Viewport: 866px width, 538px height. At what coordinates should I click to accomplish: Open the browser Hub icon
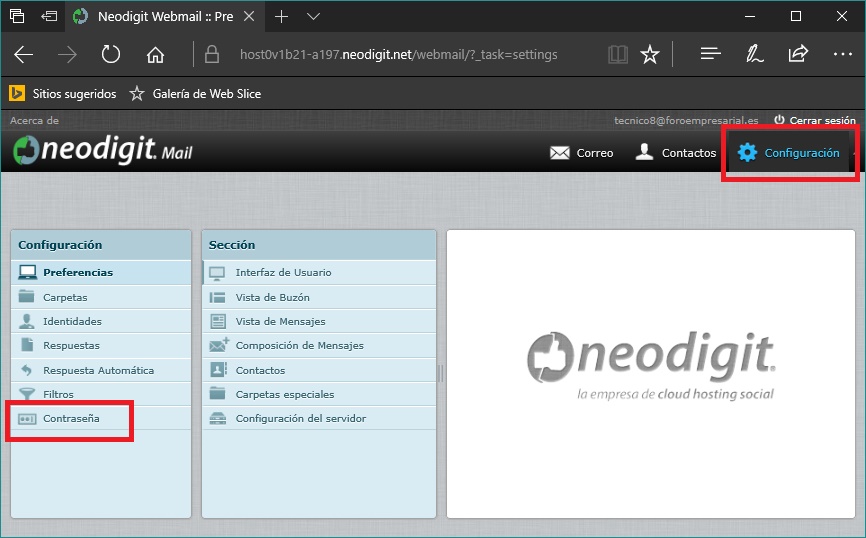click(x=710, y=54)
